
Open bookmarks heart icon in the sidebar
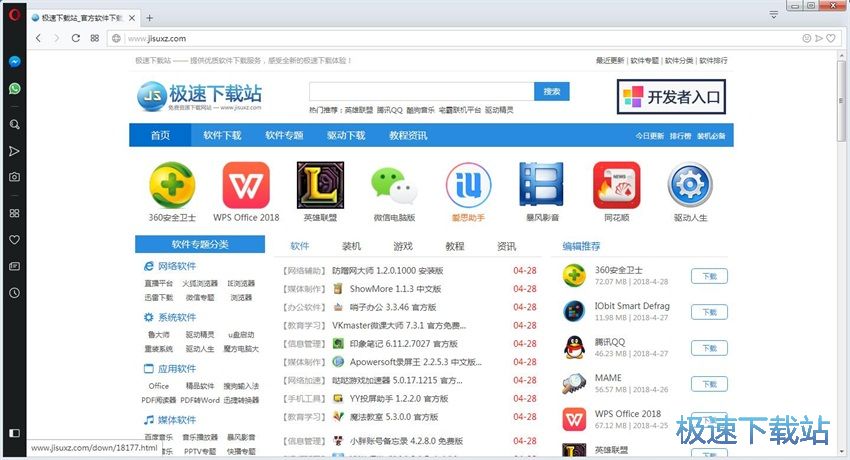coord(15,239)
